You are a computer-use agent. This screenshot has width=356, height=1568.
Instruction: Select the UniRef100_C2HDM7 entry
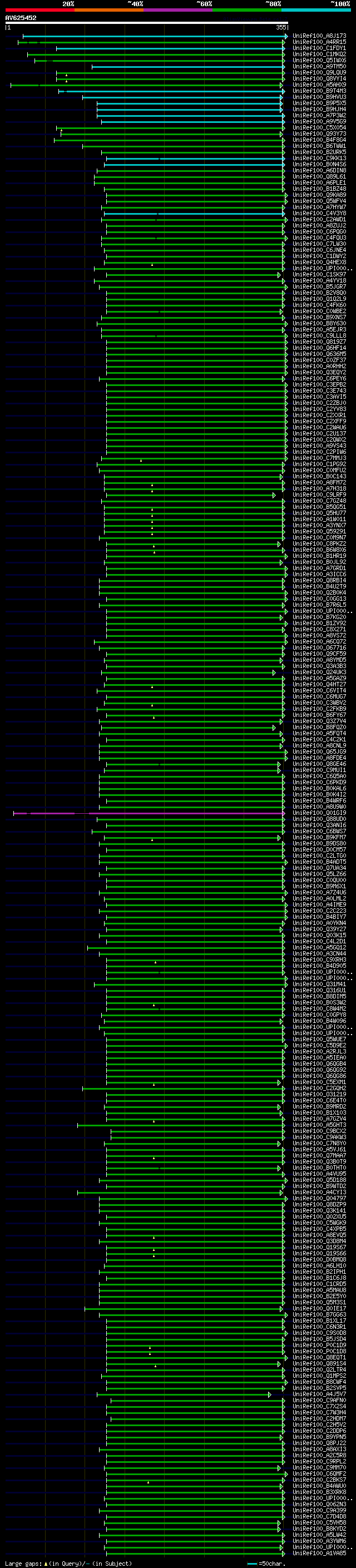(319, 1418)
